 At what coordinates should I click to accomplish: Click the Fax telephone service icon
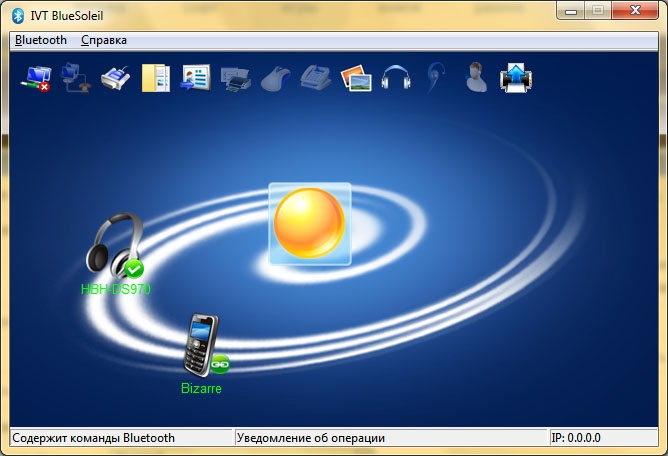click(315, 77)
